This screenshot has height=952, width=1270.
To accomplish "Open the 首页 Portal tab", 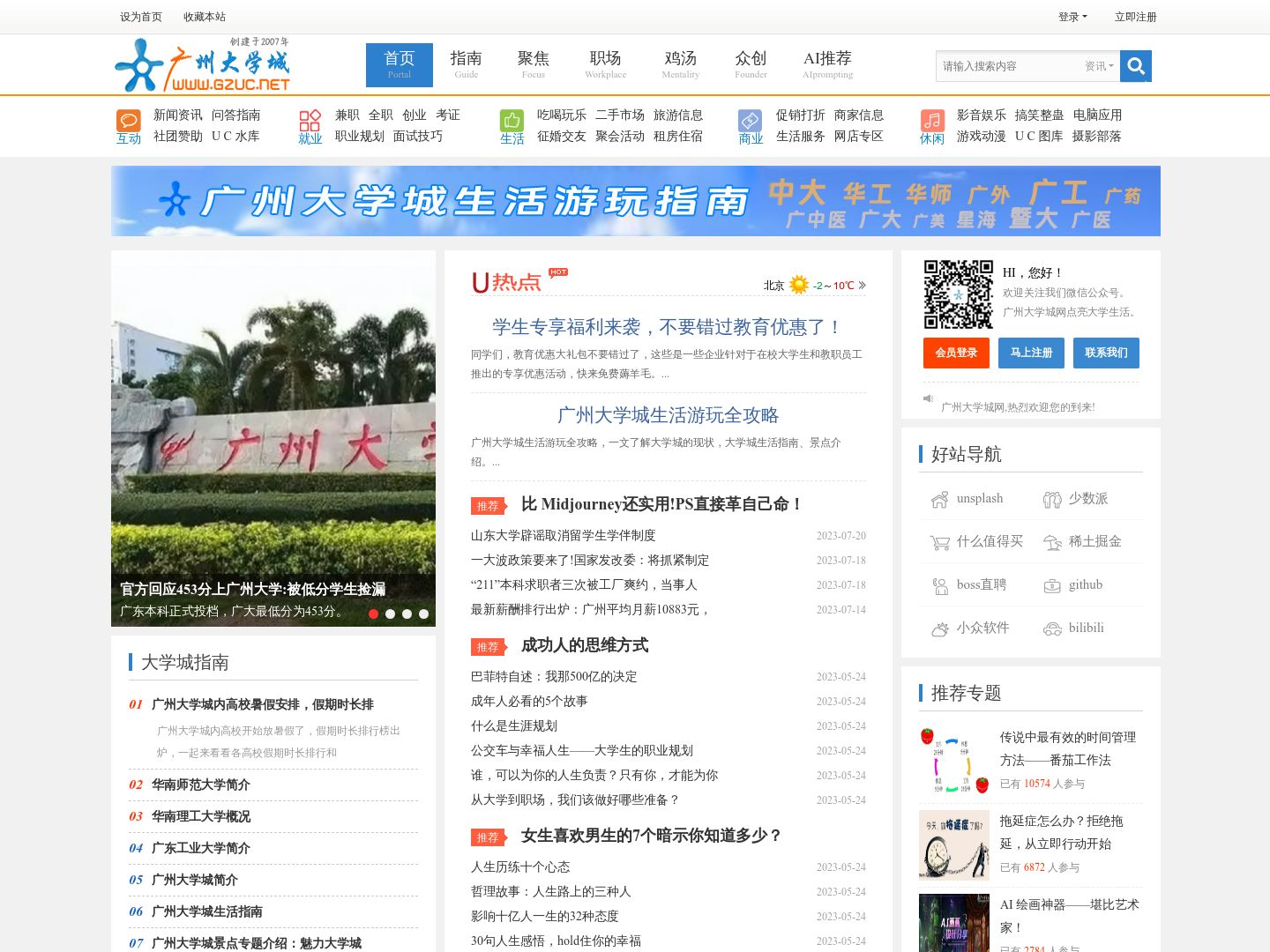I will 400,65.
